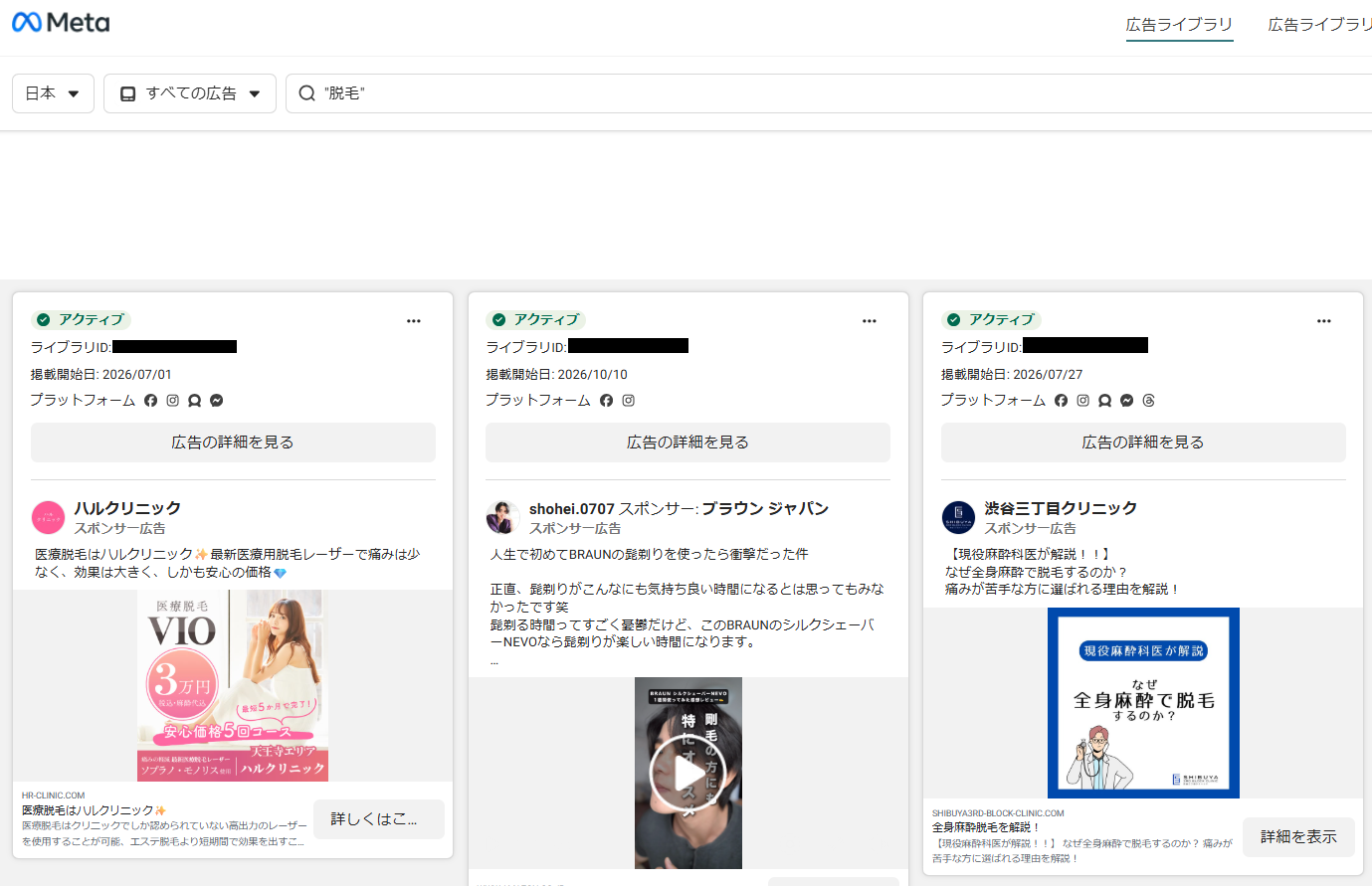Screen dimensions: 1372x886
Task: Click the 渋谷三丁目クリニック advertiser name
Action: pyautogui.click(x=1061, y=508)
